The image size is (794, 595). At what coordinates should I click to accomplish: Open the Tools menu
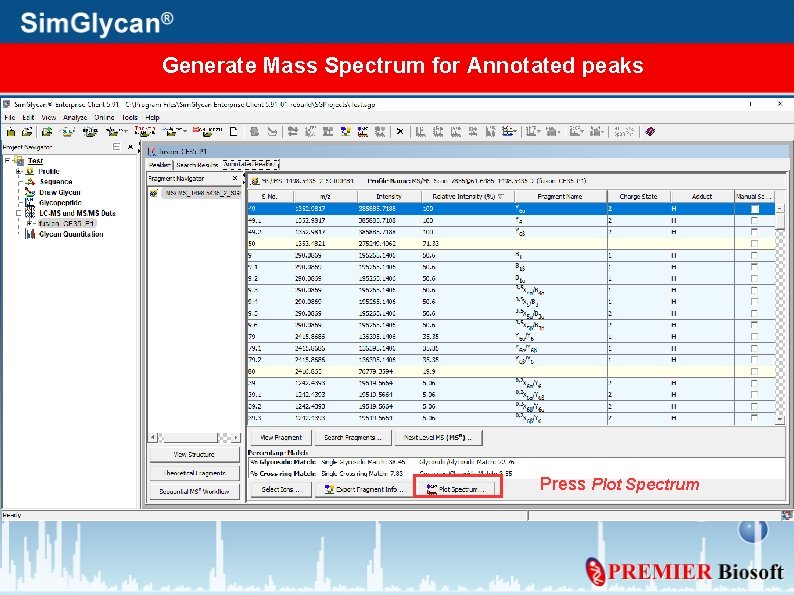point(130,117)
